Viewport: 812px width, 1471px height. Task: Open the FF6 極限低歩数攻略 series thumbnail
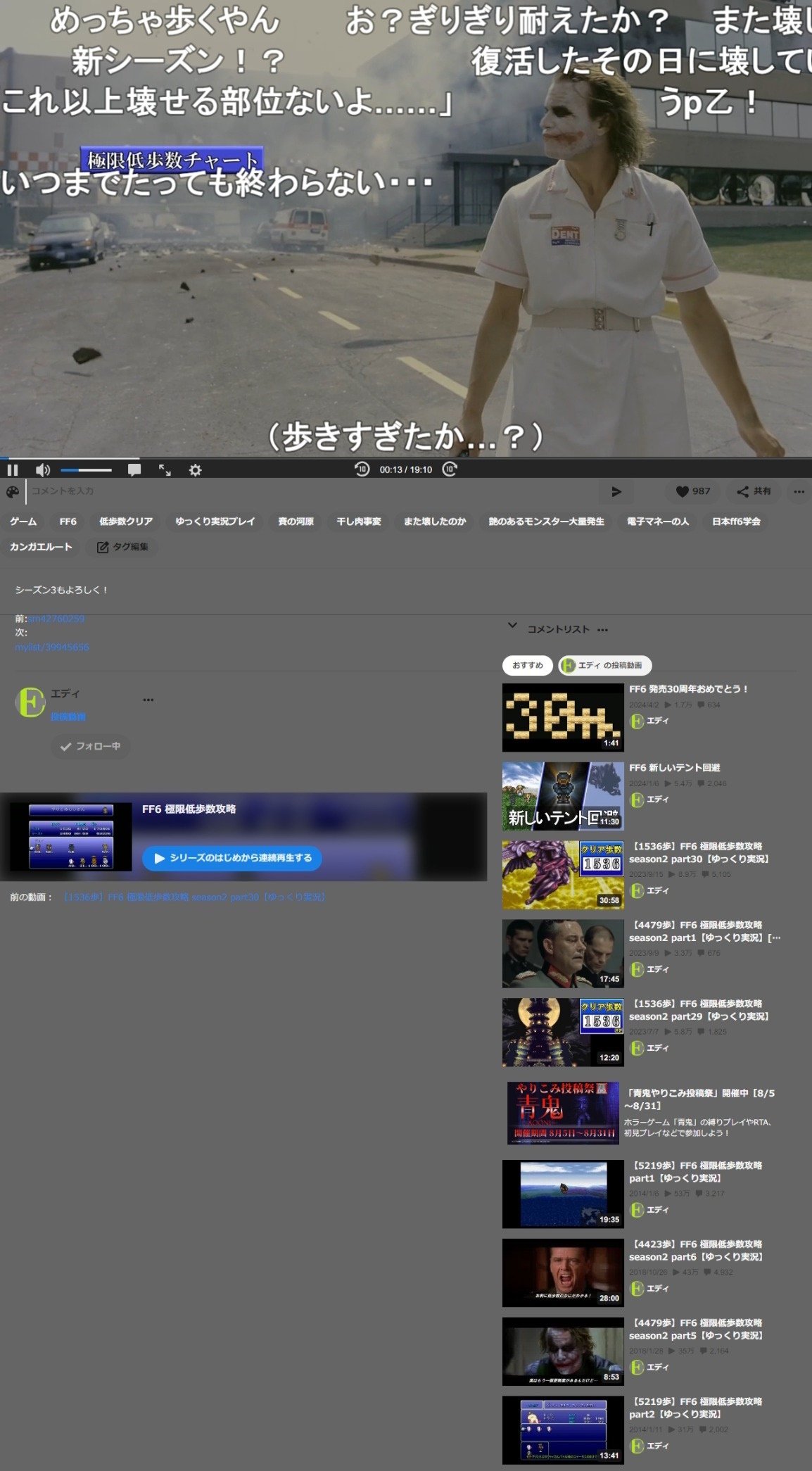coord(70,837)
